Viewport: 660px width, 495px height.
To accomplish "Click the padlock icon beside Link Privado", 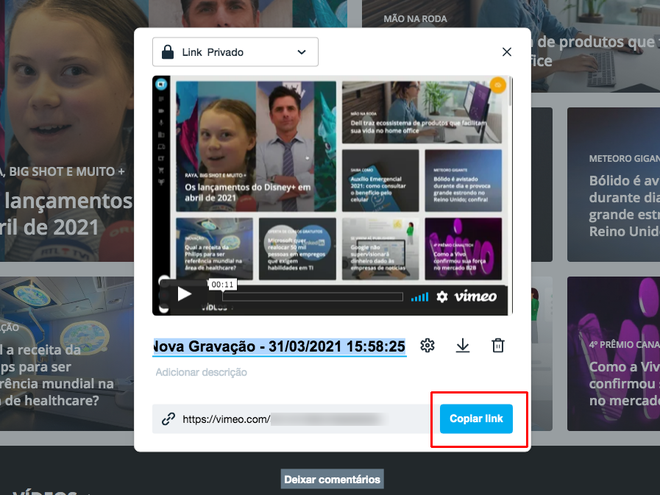I will pyautogui.click(x=168, y=52).
